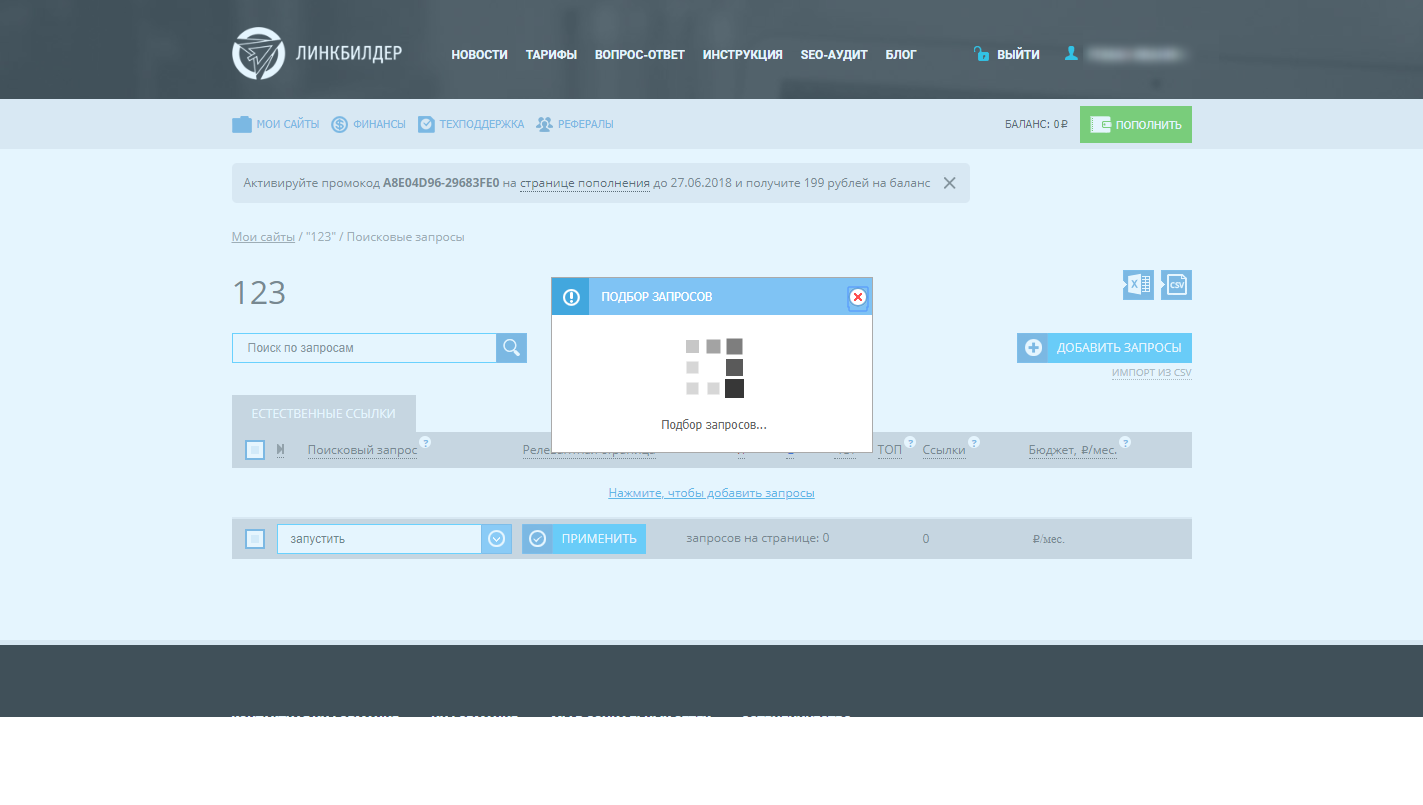The image size is (1423, 805).
Task: Click the magnifier search icon
Action: 511,348
